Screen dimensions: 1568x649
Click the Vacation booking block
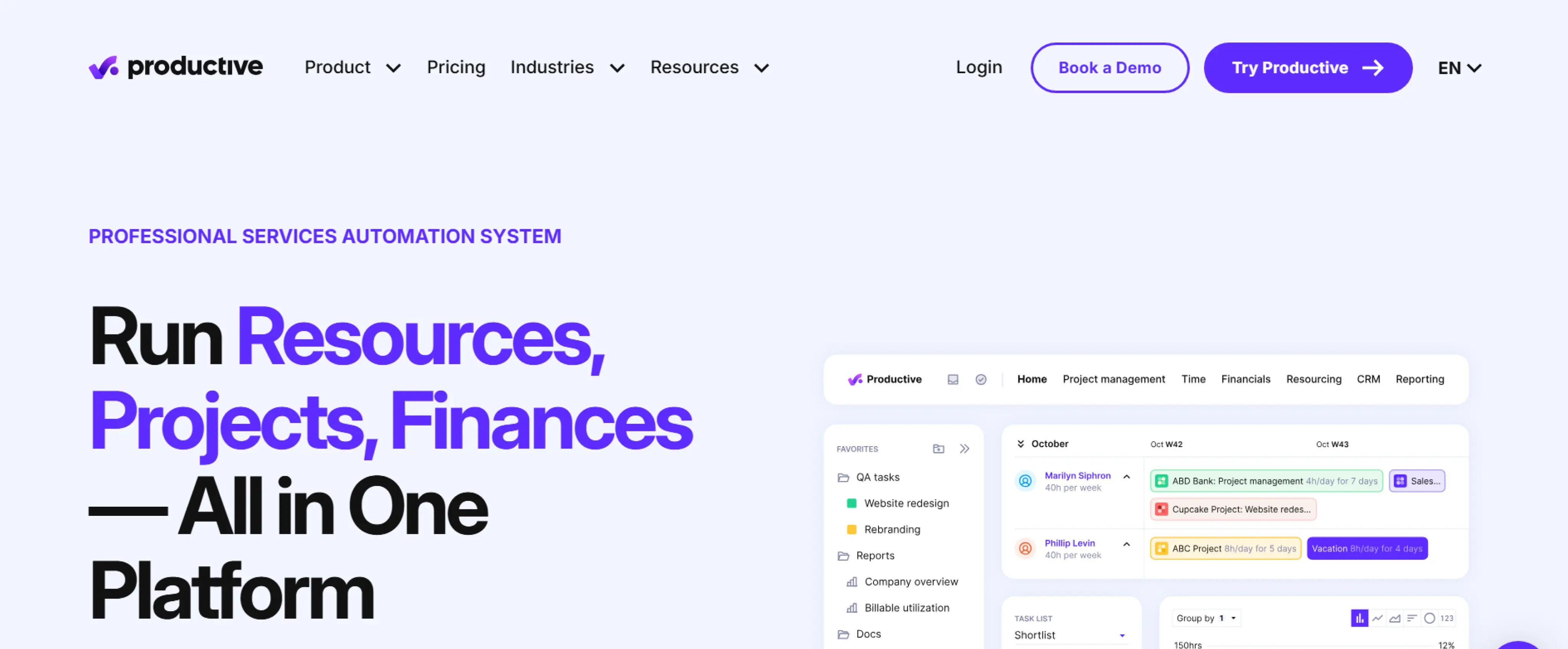(x=1367, y=548)
